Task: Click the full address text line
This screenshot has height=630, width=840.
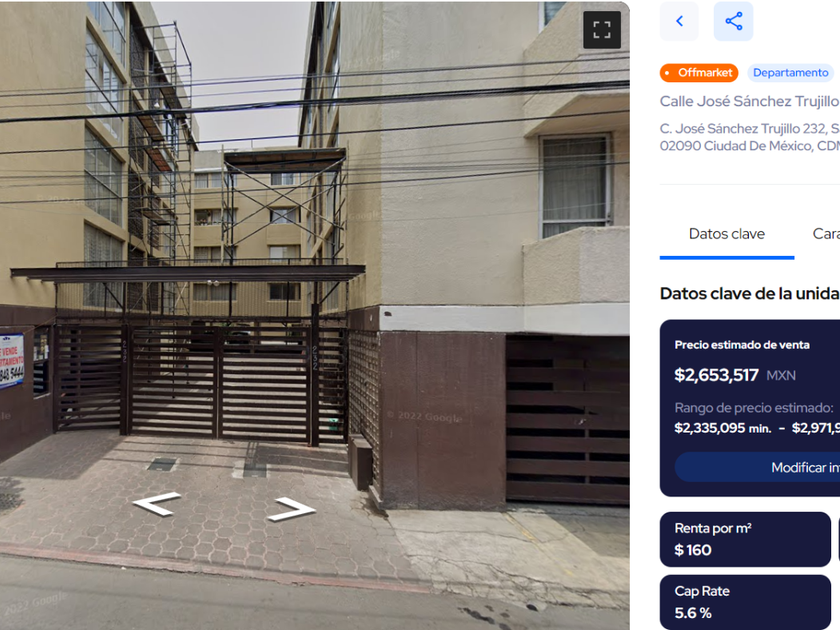Action: click(749, 137)
